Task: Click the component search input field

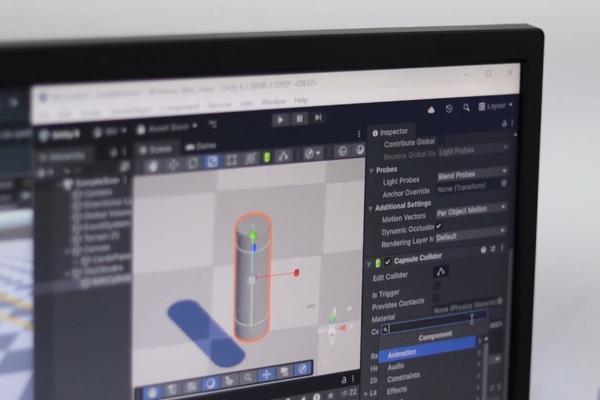Action: pos(434,323)
